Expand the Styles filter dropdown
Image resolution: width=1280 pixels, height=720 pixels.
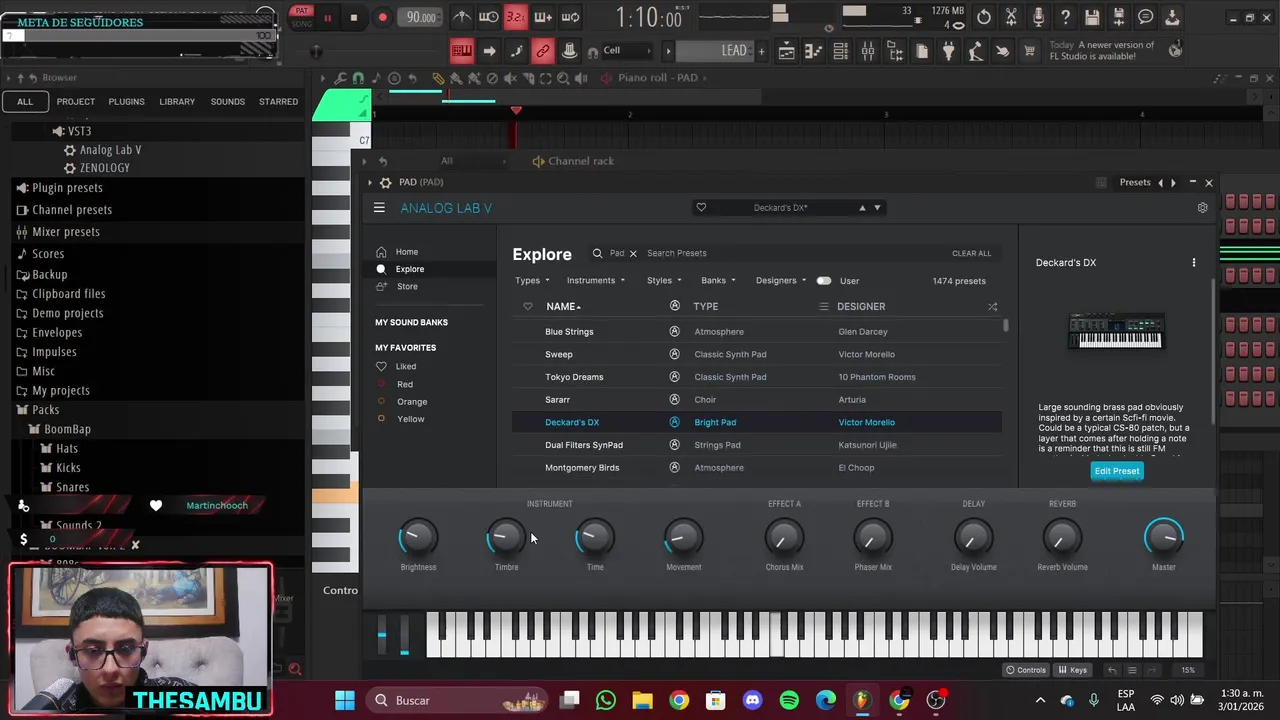coord(664,281)
